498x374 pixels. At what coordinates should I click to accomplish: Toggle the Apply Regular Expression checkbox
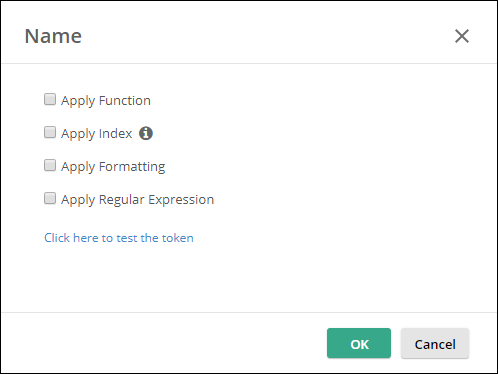pos(50,198)
